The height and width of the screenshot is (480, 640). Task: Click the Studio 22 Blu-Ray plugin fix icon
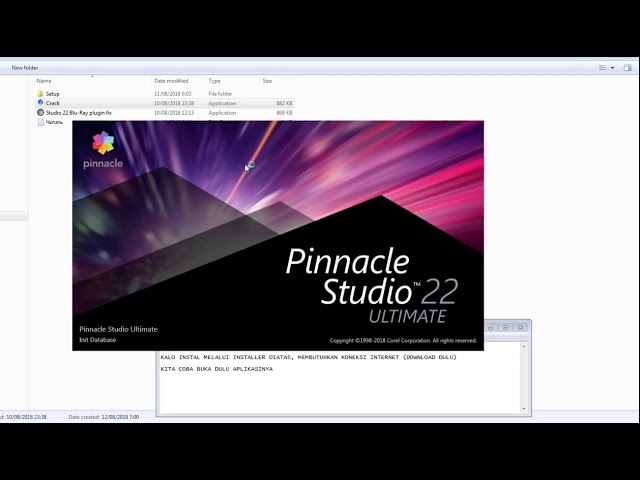click(x=40, y=112)
